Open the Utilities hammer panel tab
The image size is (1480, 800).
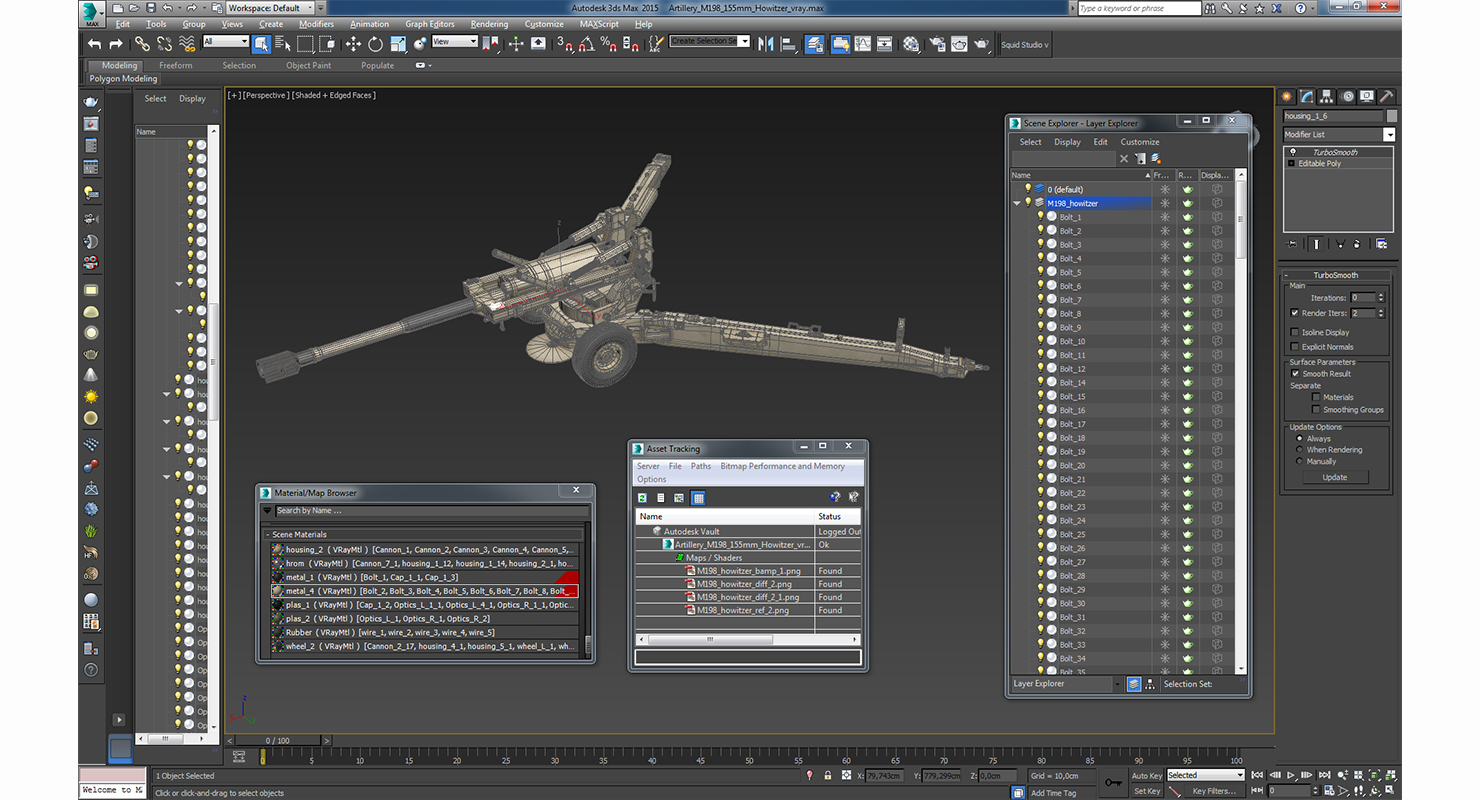[1386, 97]
